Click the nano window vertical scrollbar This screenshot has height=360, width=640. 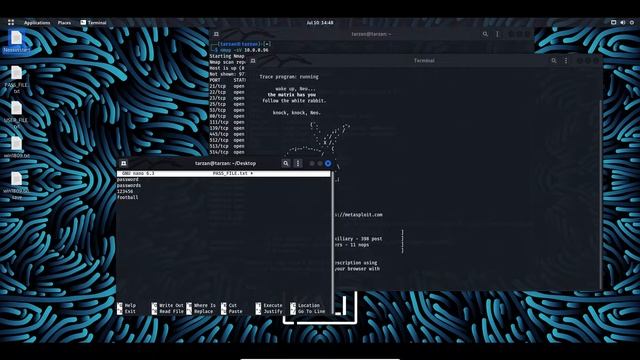tap(333, 242)
